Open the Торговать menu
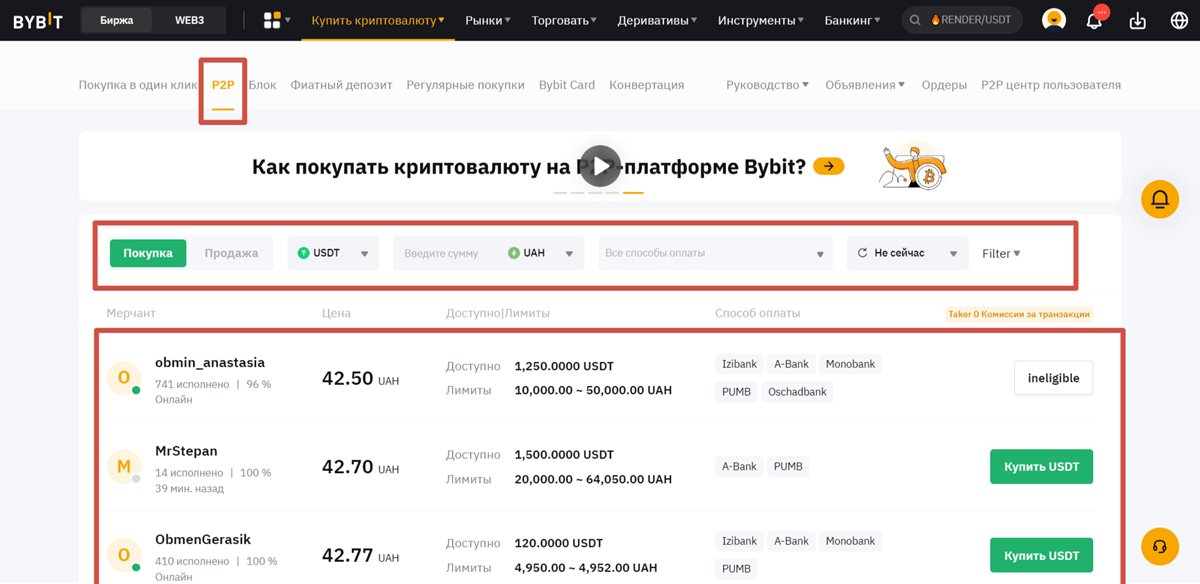The width and height of the screenshot is (1200, 584). (x=564, y=20)
